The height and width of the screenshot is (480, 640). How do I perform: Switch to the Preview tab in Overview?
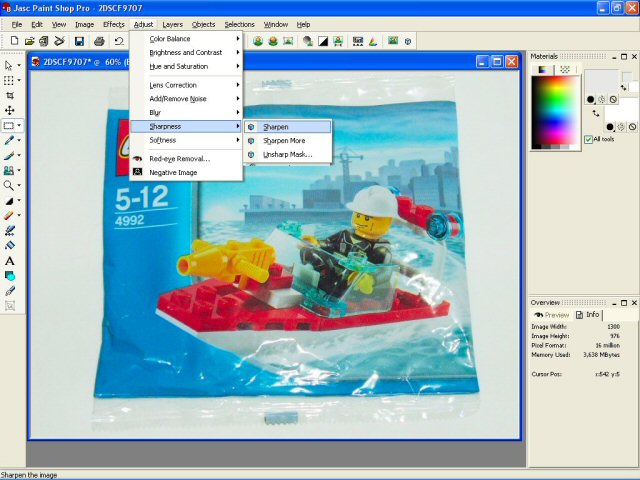pyautogui.click(x=551, y=315)
